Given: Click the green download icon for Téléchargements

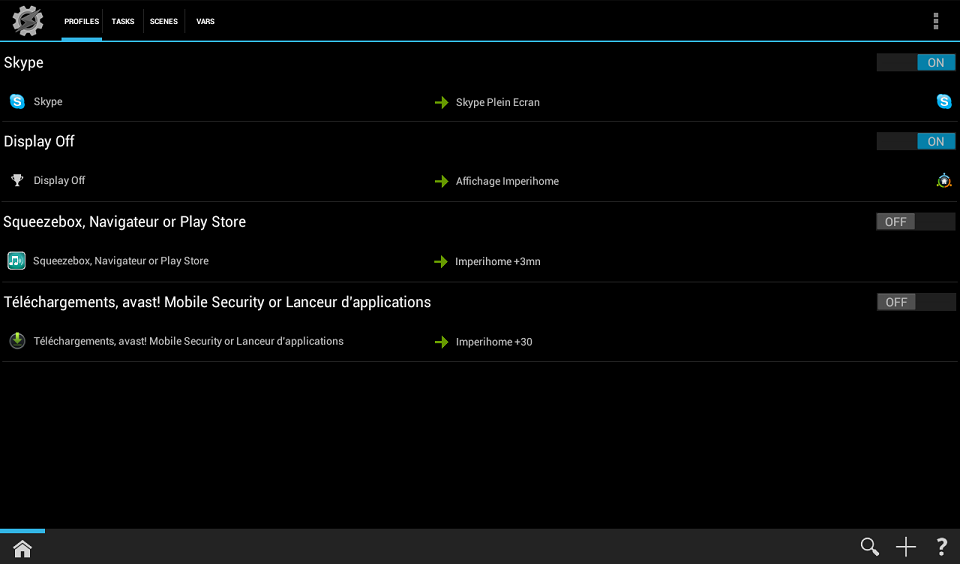Looking at the screenshot, I should pos(17,340).
